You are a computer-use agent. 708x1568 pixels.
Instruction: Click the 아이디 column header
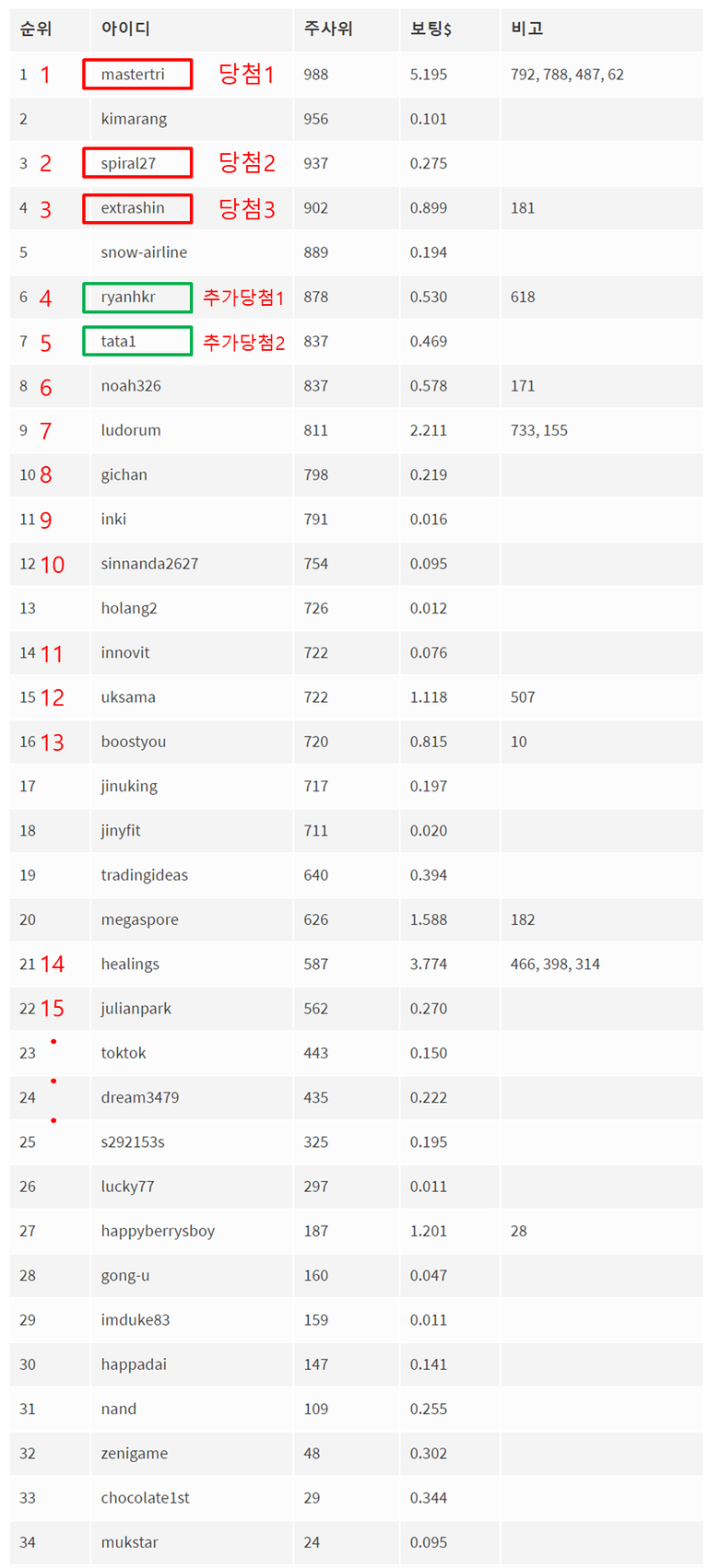125,29
